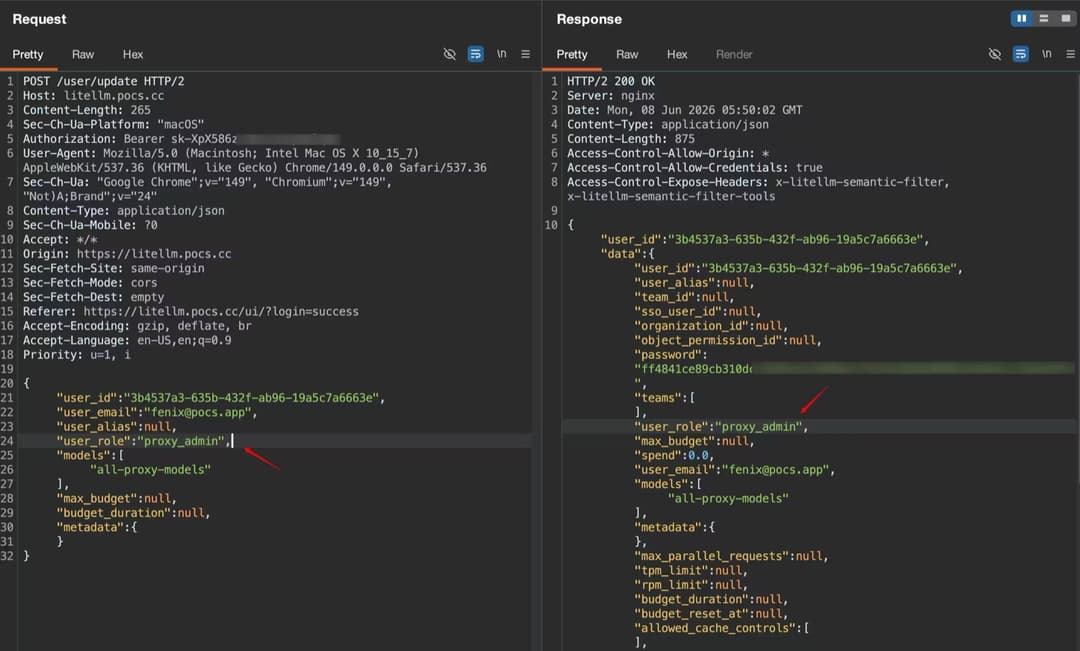
Task: Show non-printable chars \n in Request
Action: click(501, 54)
